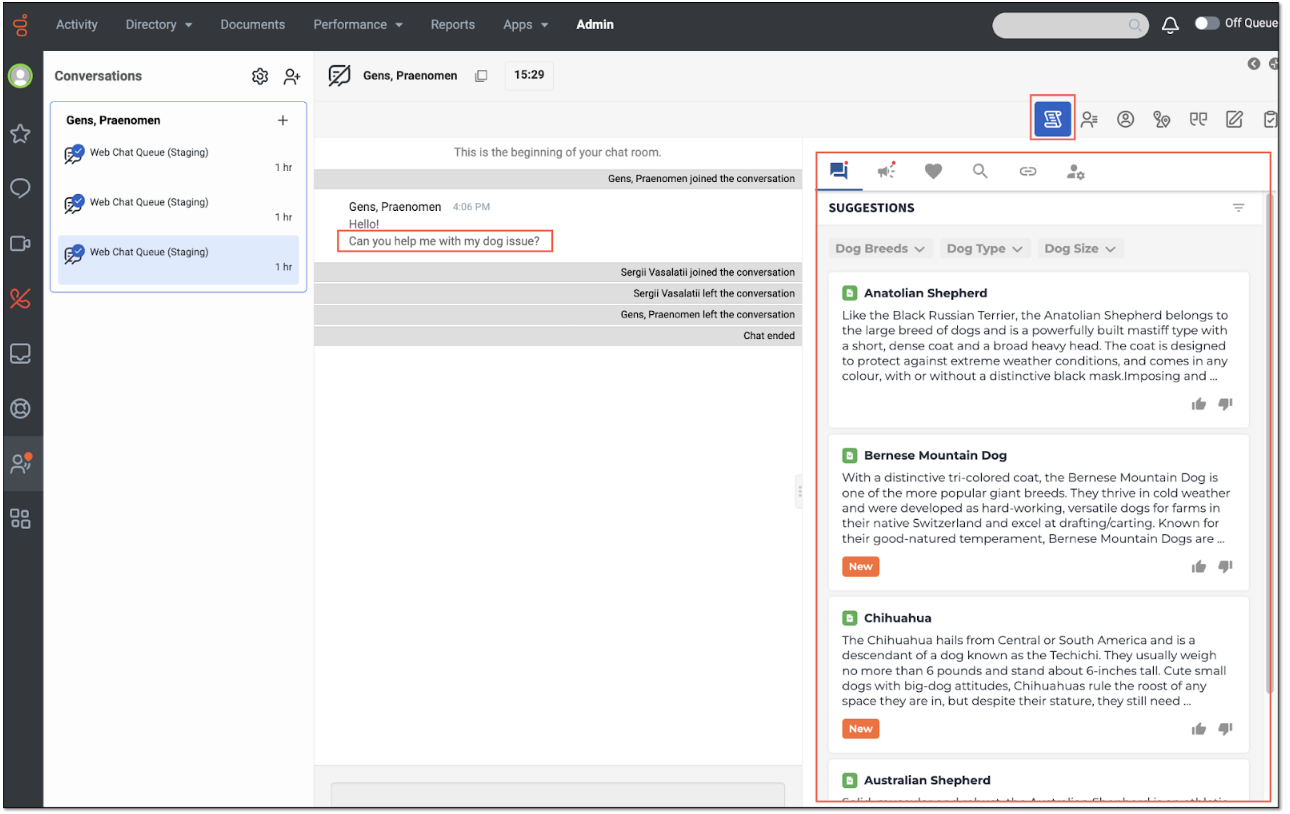Click the 15:29 timer button
The width and height of the screenshot is (1290, 814).
tap(529, 76)
